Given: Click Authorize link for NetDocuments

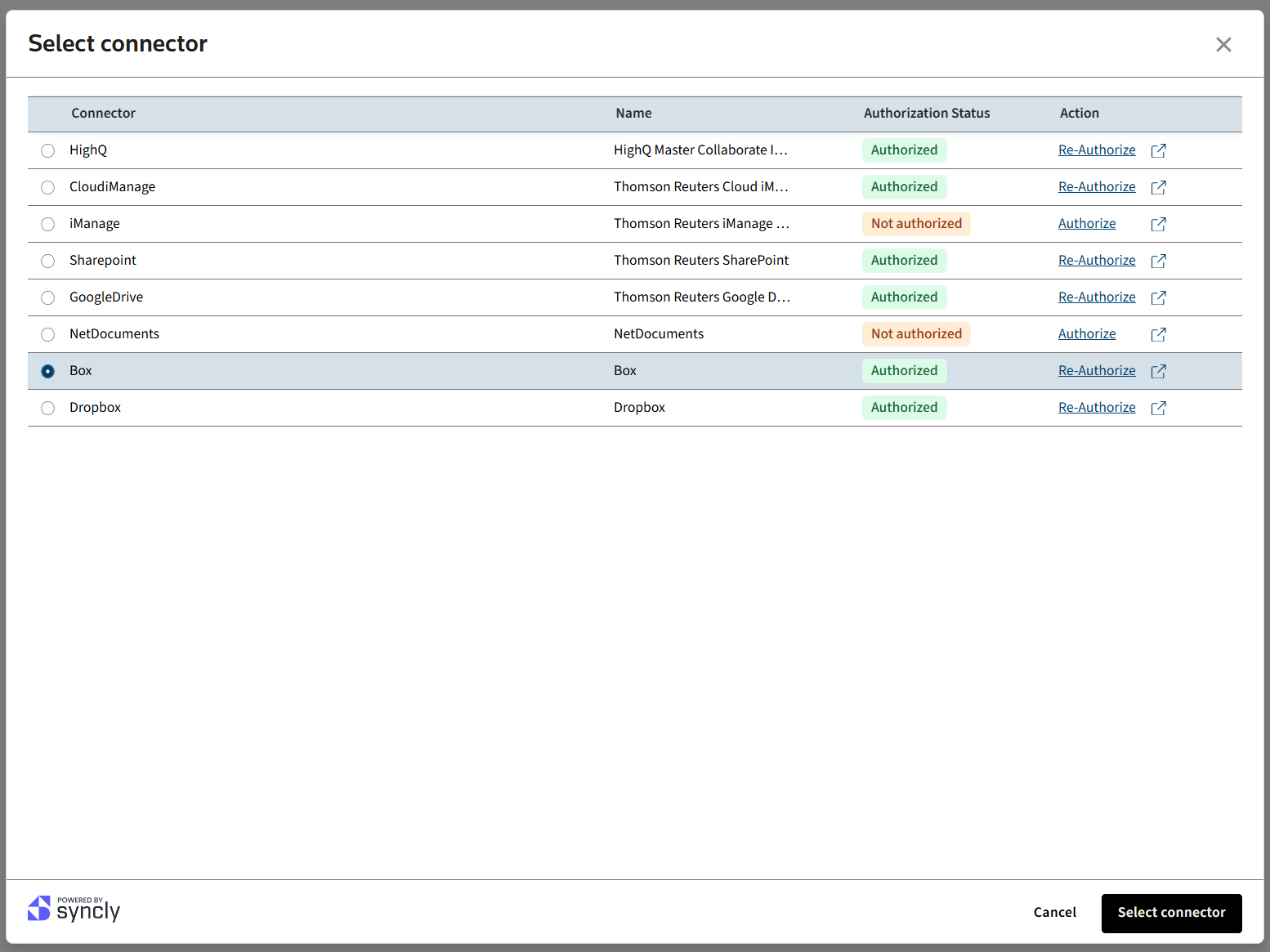Looking at the screenshot, I should pyautogui.click(x=1086, y=333).
